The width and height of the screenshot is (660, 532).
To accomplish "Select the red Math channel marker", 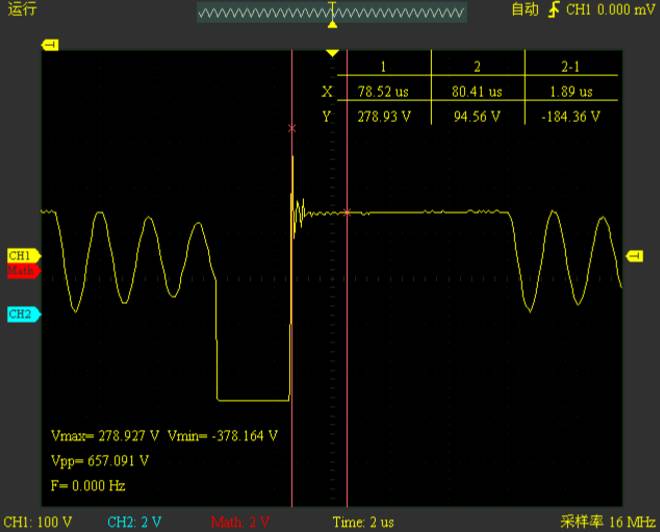I will pyautogui.click(x=21, y=270).
